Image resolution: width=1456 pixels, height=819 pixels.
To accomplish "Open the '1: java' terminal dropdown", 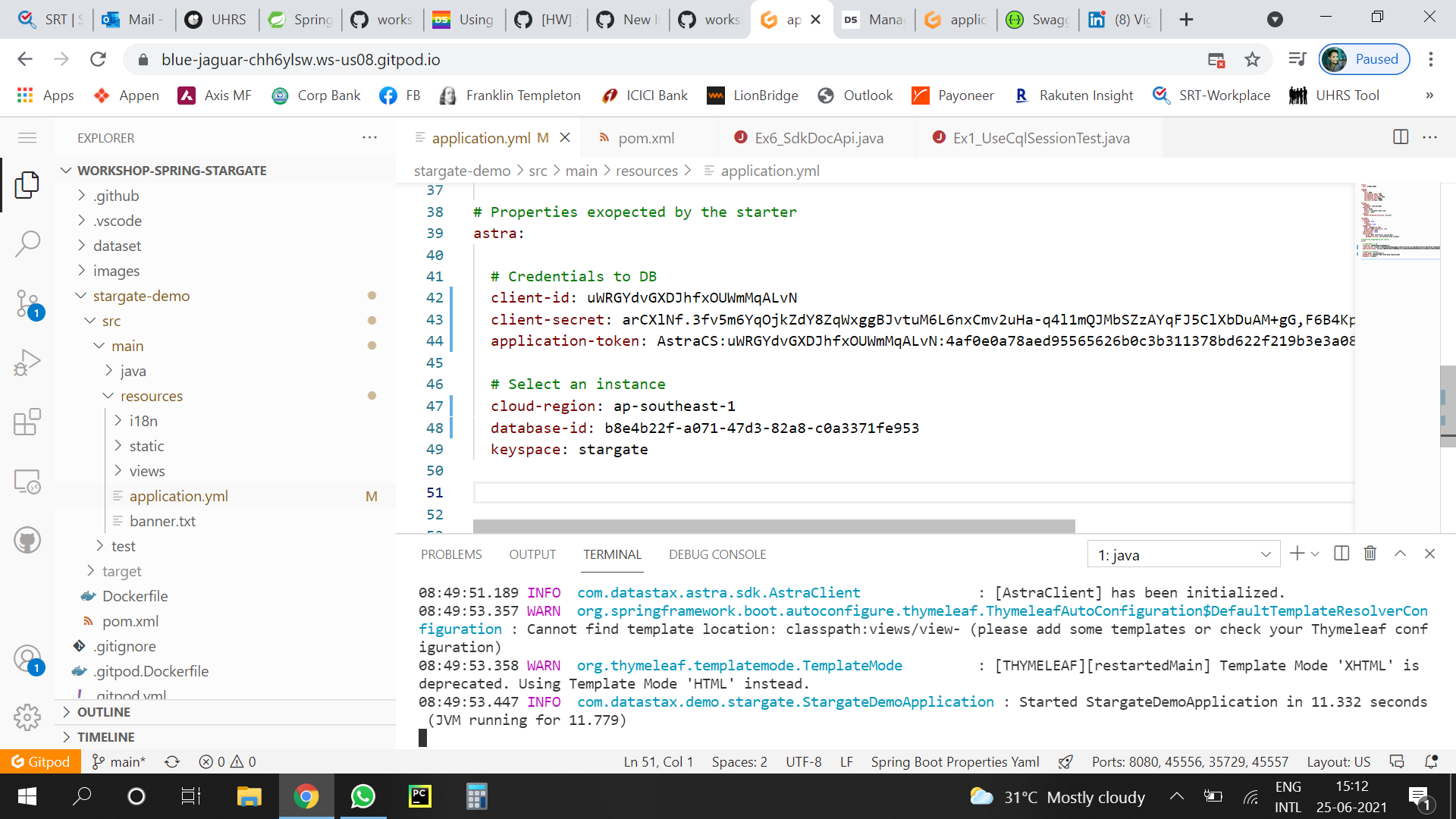I will tap(1183, 554).
